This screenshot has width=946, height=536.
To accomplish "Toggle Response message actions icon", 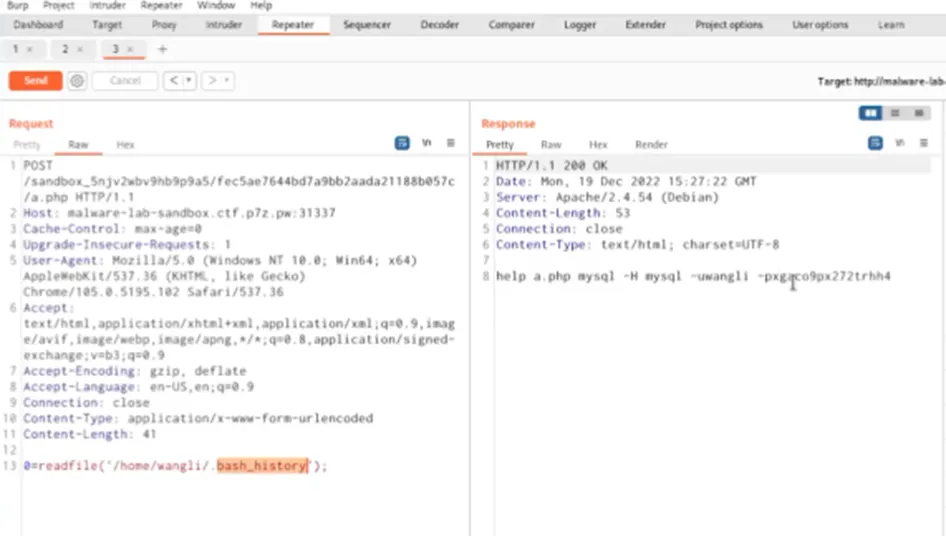I will pyautogui.click(x=875, y=143).
